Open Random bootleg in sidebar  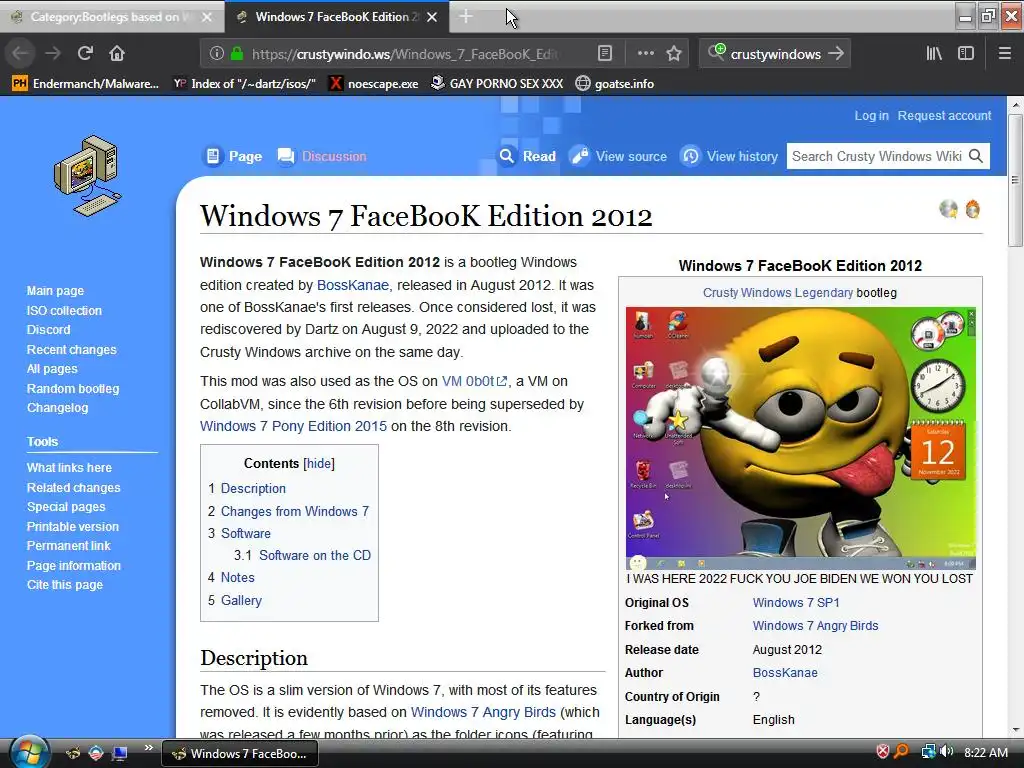pyautogui.click(x=72, y=389)
